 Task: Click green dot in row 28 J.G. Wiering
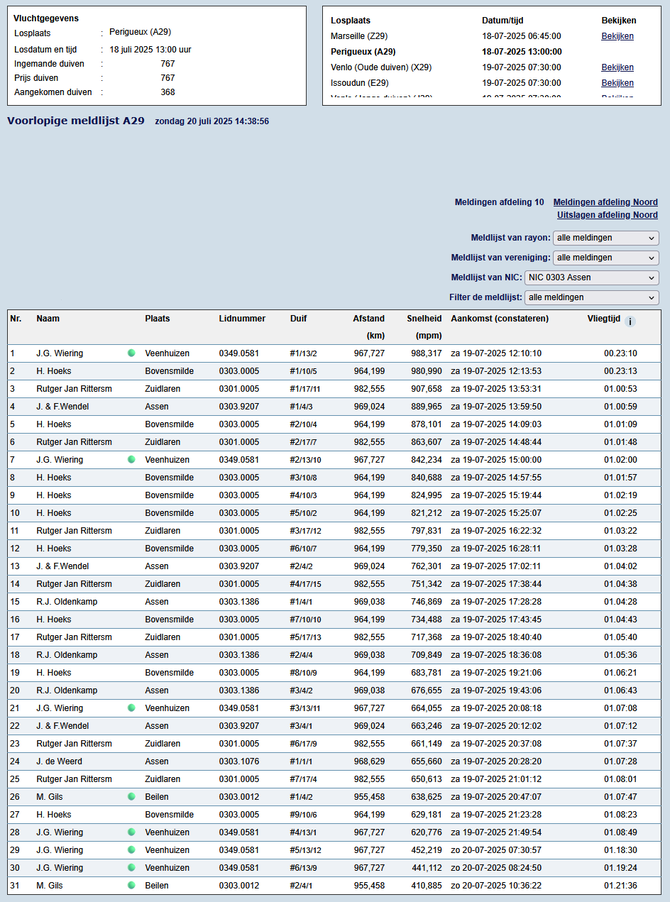[131, 832]
